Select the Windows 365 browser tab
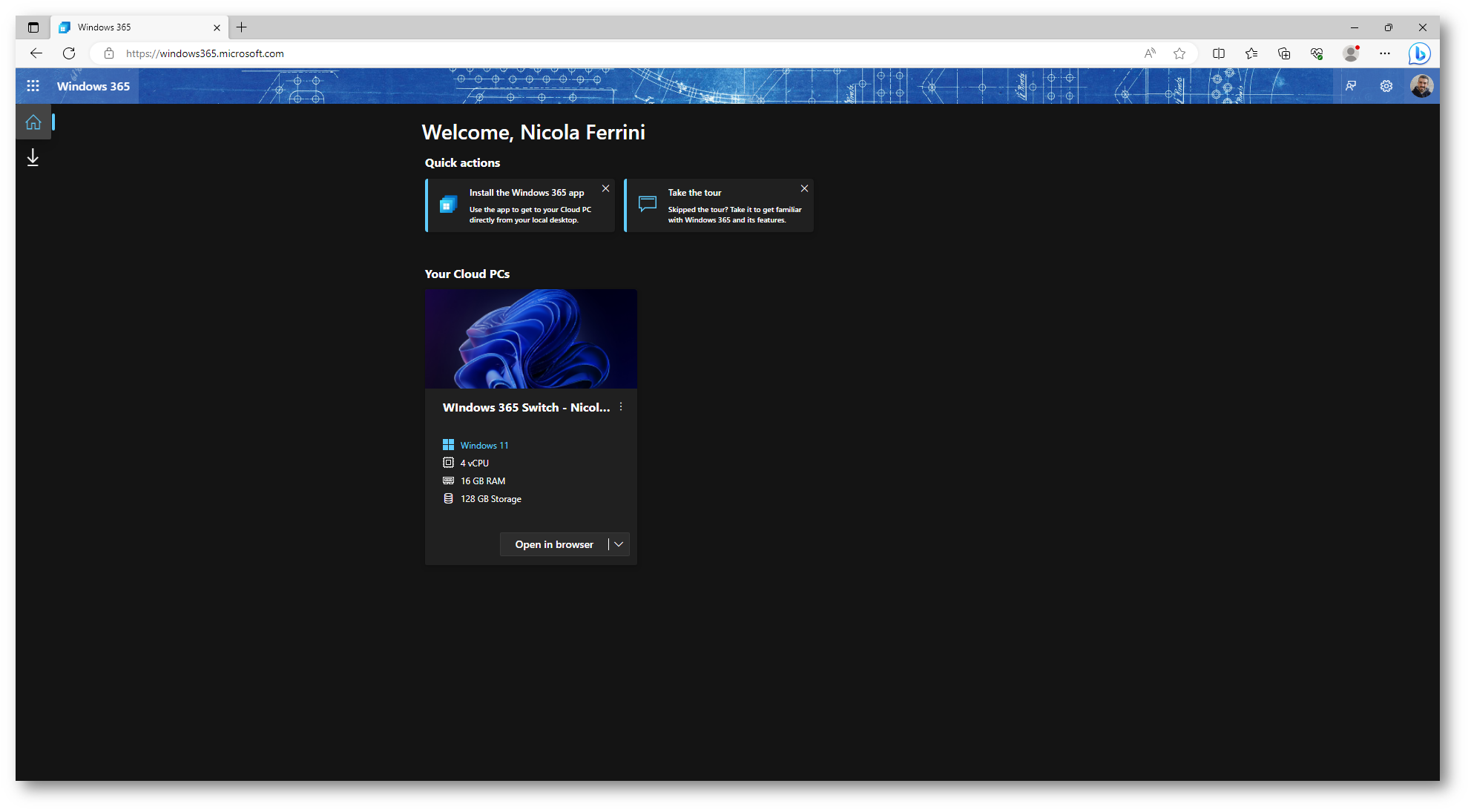 139,27
